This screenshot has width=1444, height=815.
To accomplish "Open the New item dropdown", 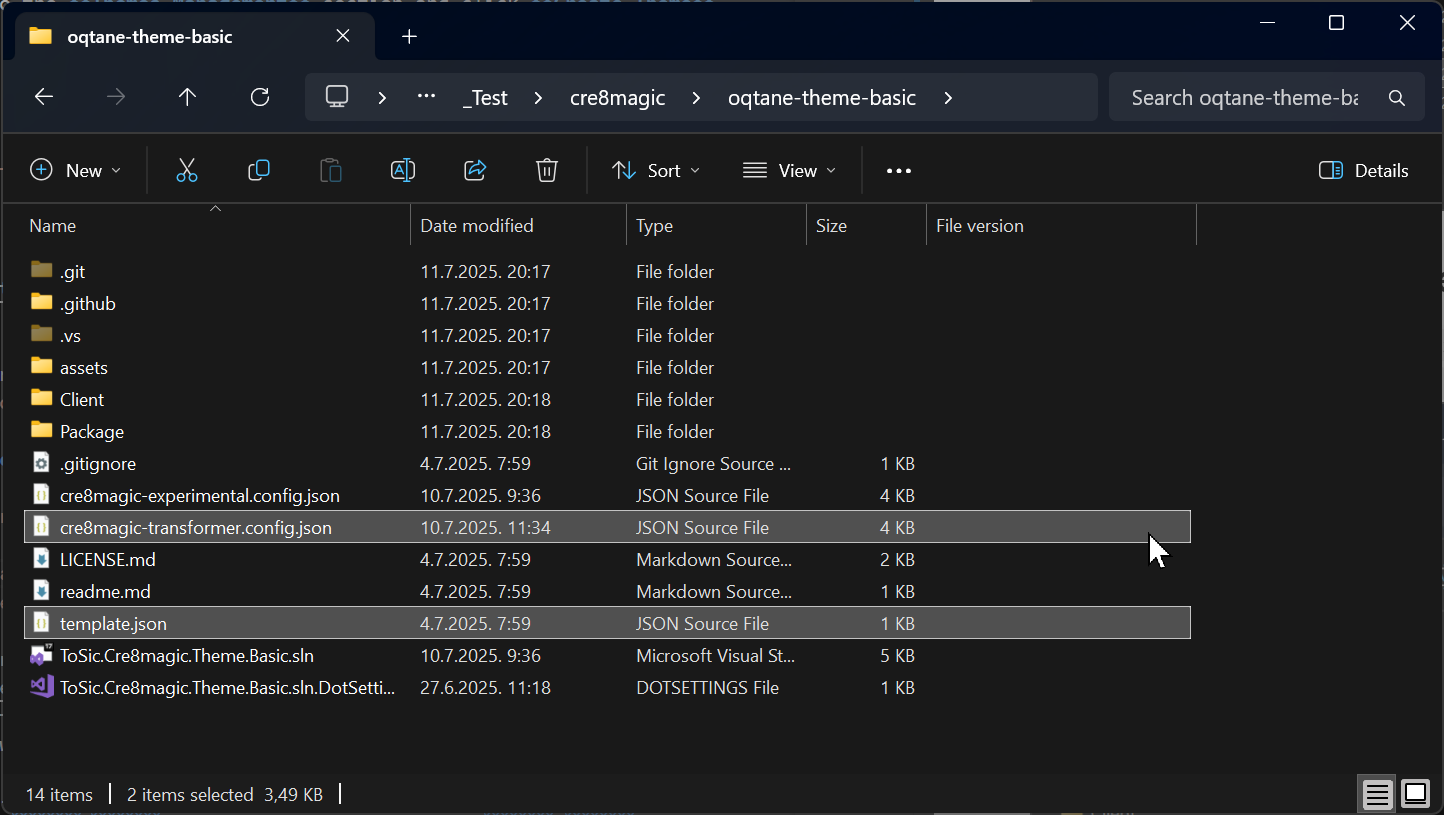I will tap(76, 170).
